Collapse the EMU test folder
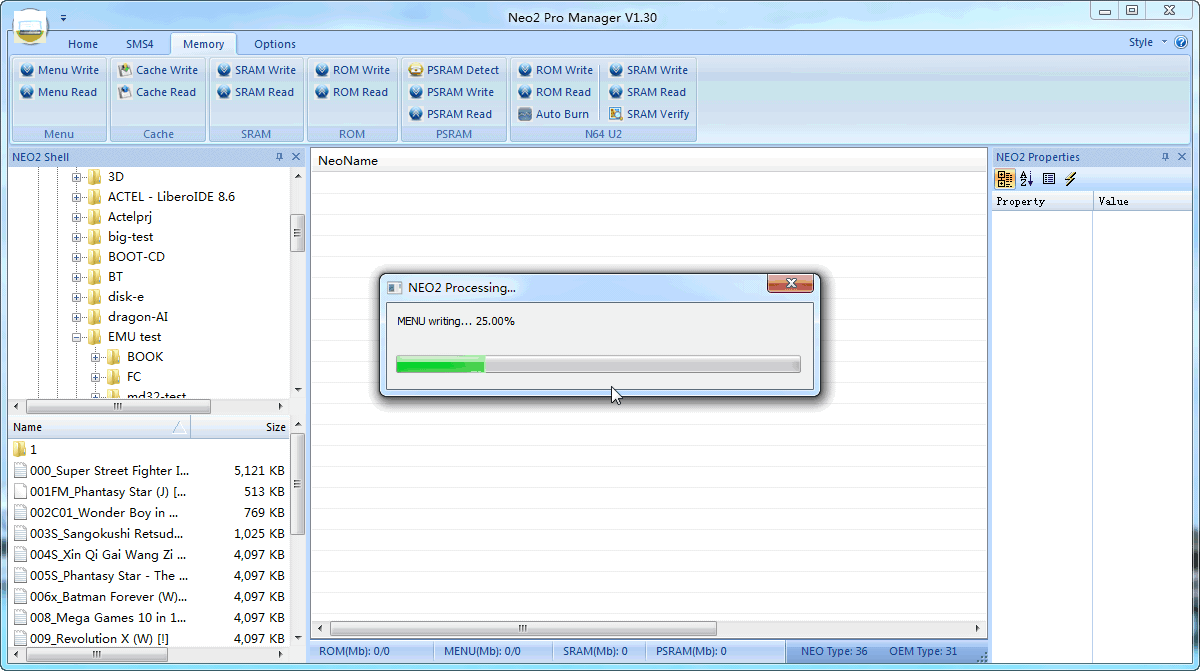The image size is (1200, 671). (77, 337)
